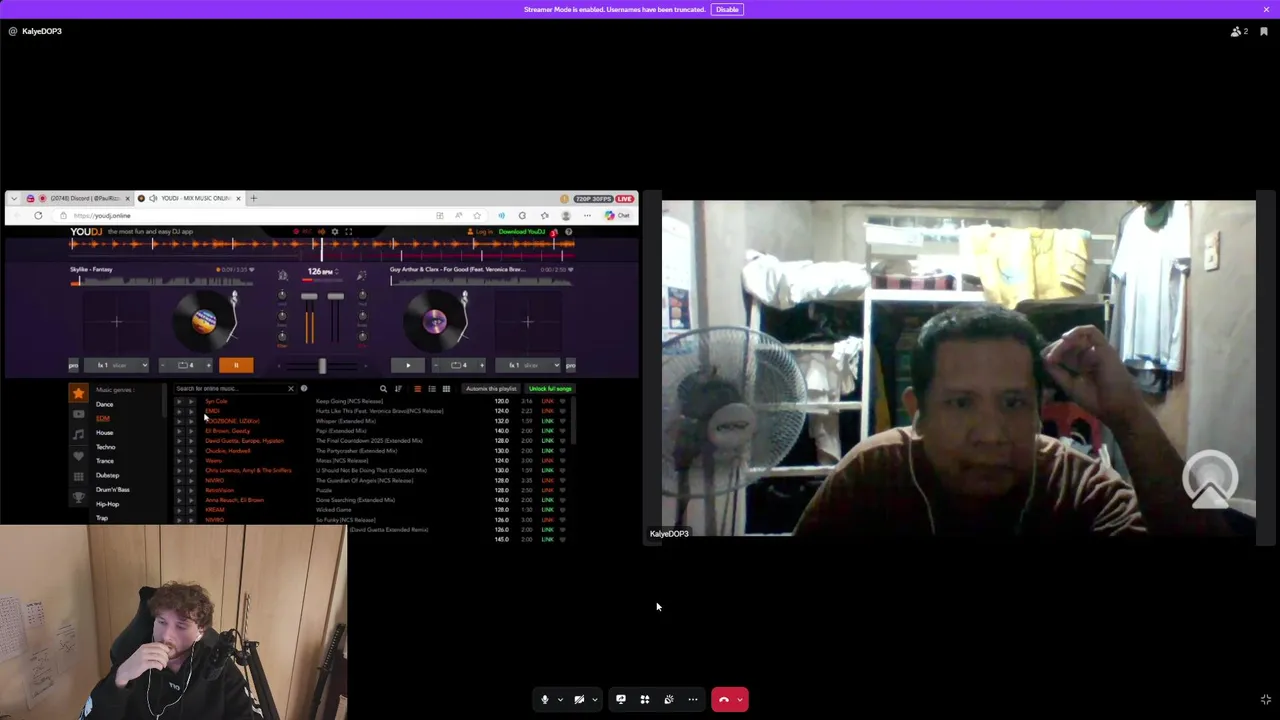Open browser tab search dropdown arrow
1280x720 pixels.
pos(13,198)
